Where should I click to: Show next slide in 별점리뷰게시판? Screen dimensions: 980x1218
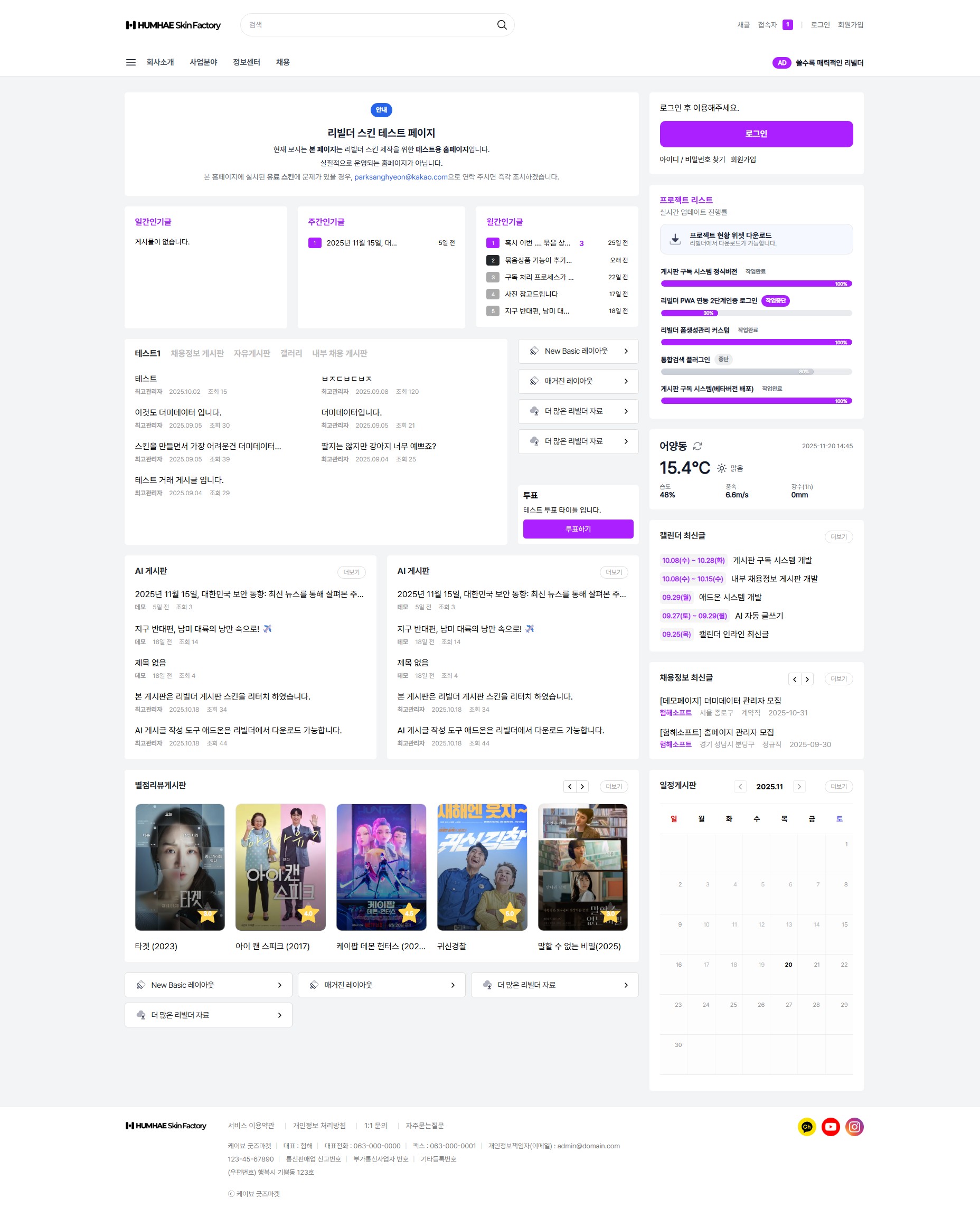(582, 786)
